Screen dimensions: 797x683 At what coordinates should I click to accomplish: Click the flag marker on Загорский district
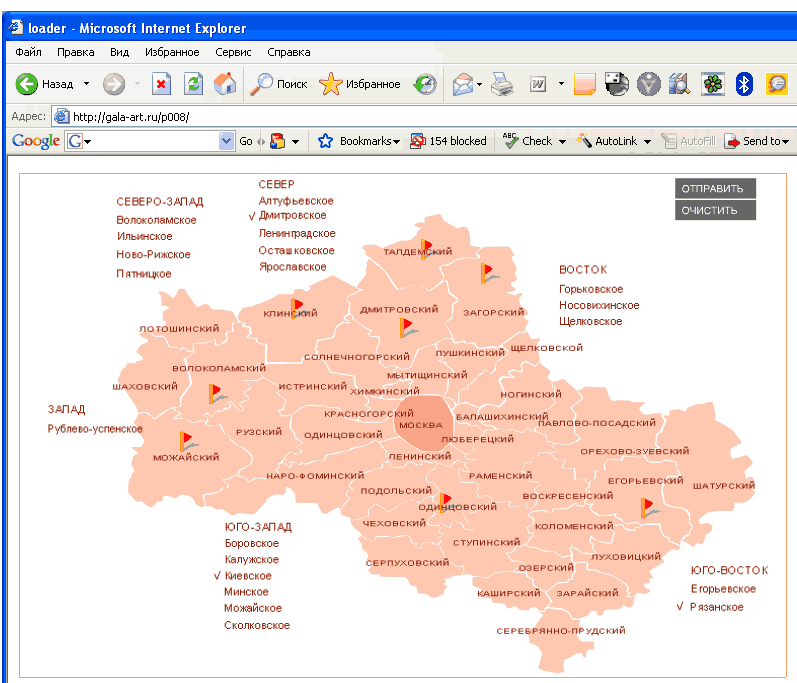(x=487, y=272)
